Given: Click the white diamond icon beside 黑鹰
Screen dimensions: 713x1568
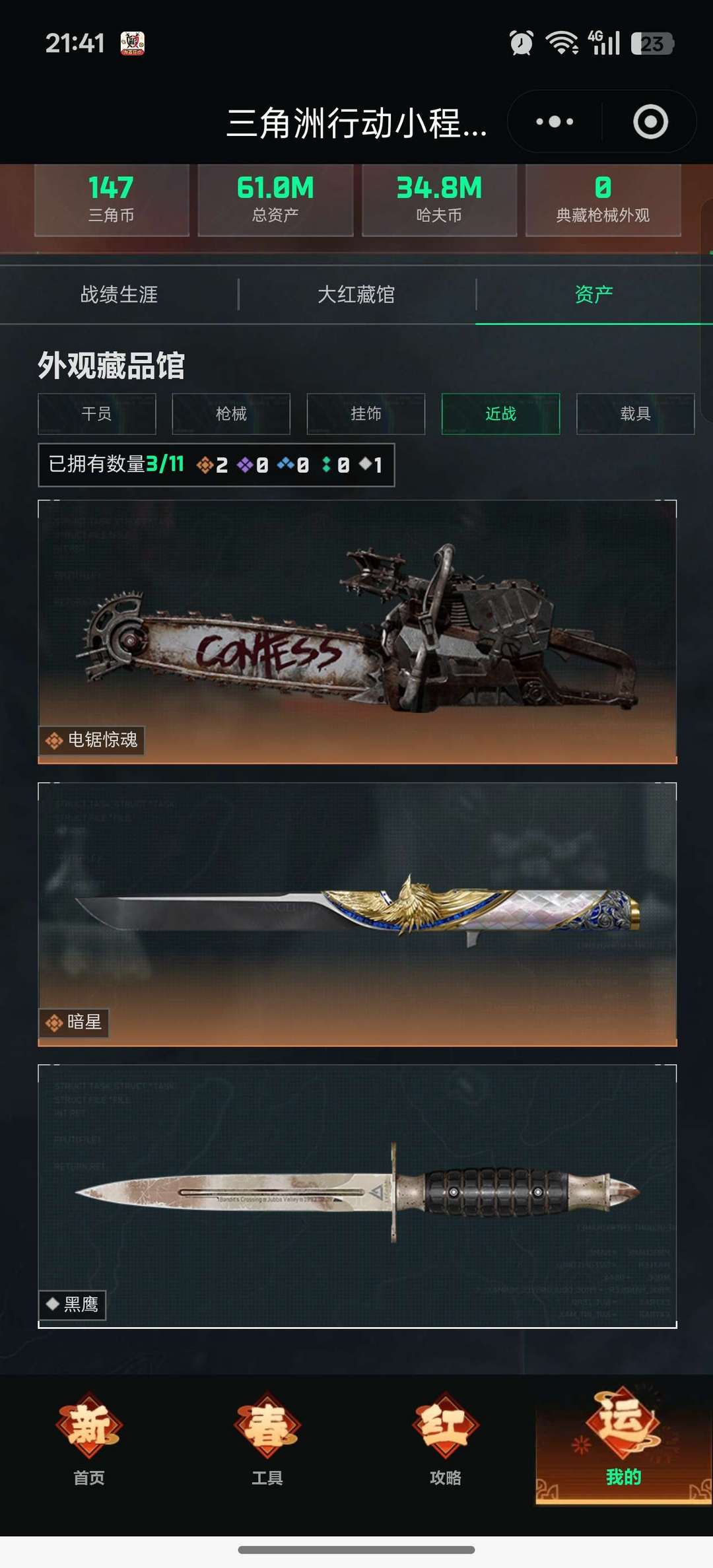Looking at the screenshot, I should pos(53,1304).
